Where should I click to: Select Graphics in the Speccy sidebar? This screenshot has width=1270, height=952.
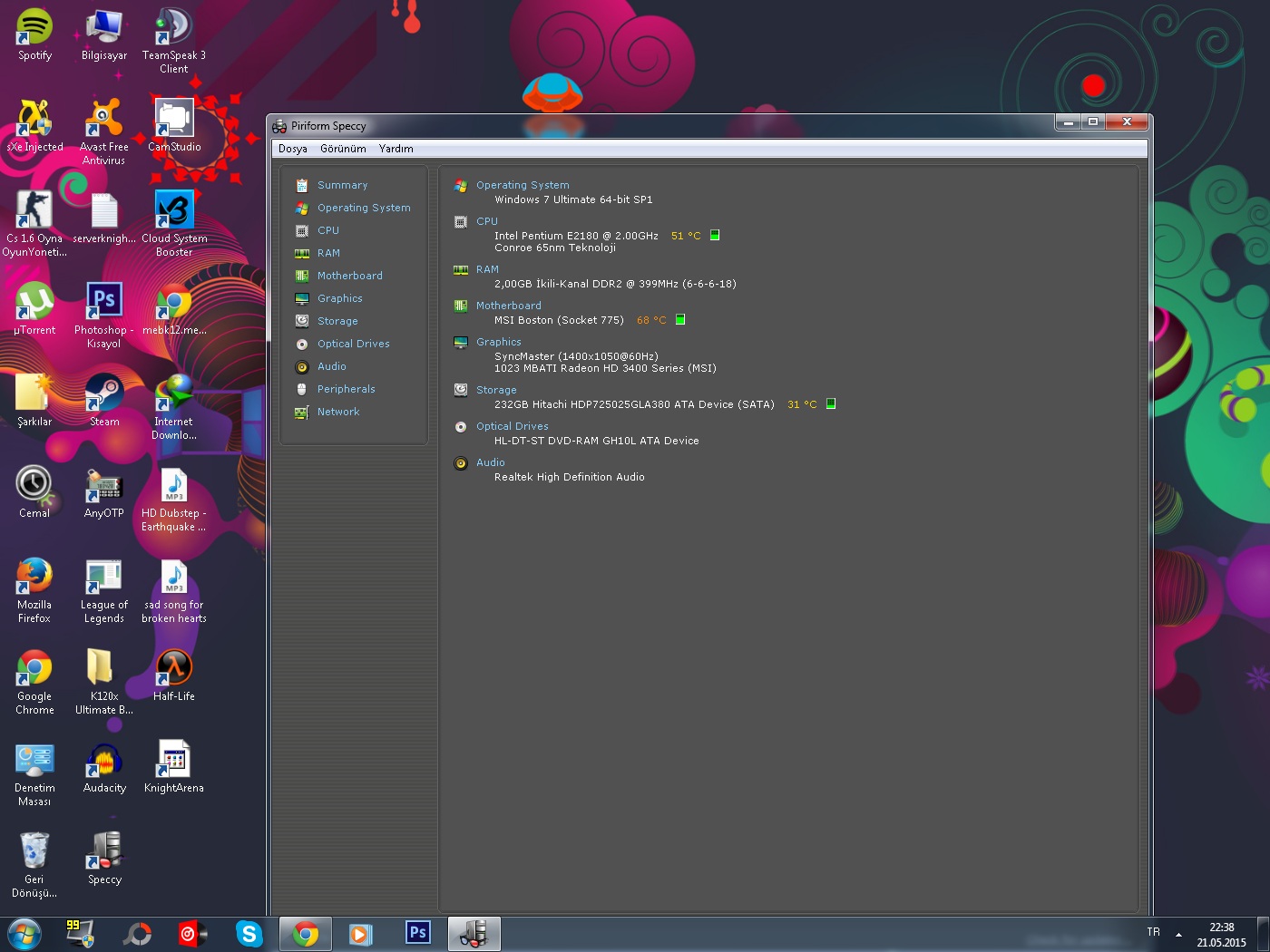pyautogui.click(x=339, y=298)
